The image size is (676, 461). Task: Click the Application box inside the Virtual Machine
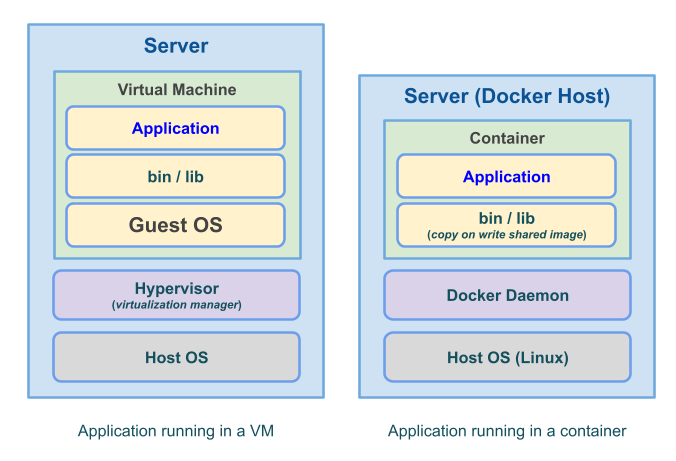tap(175, 128)
